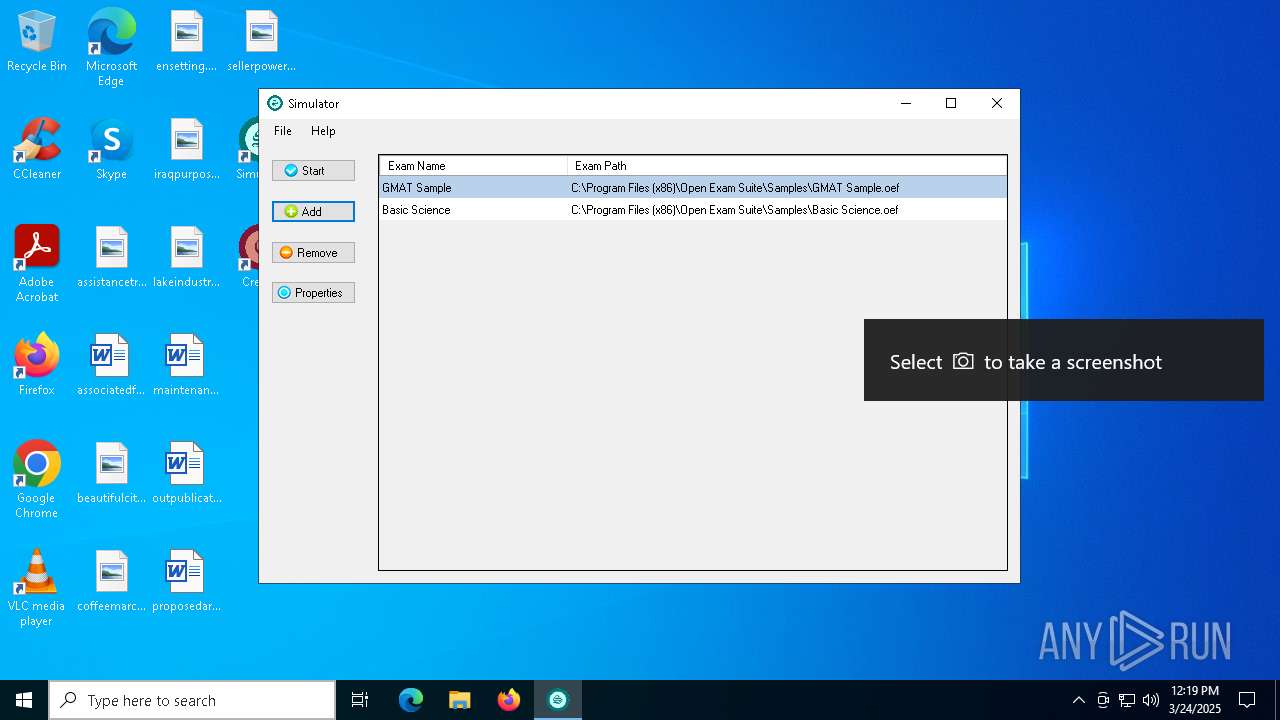Open the notification center icon
This screenshot has width=1280, height=720.
[1247, 700]
